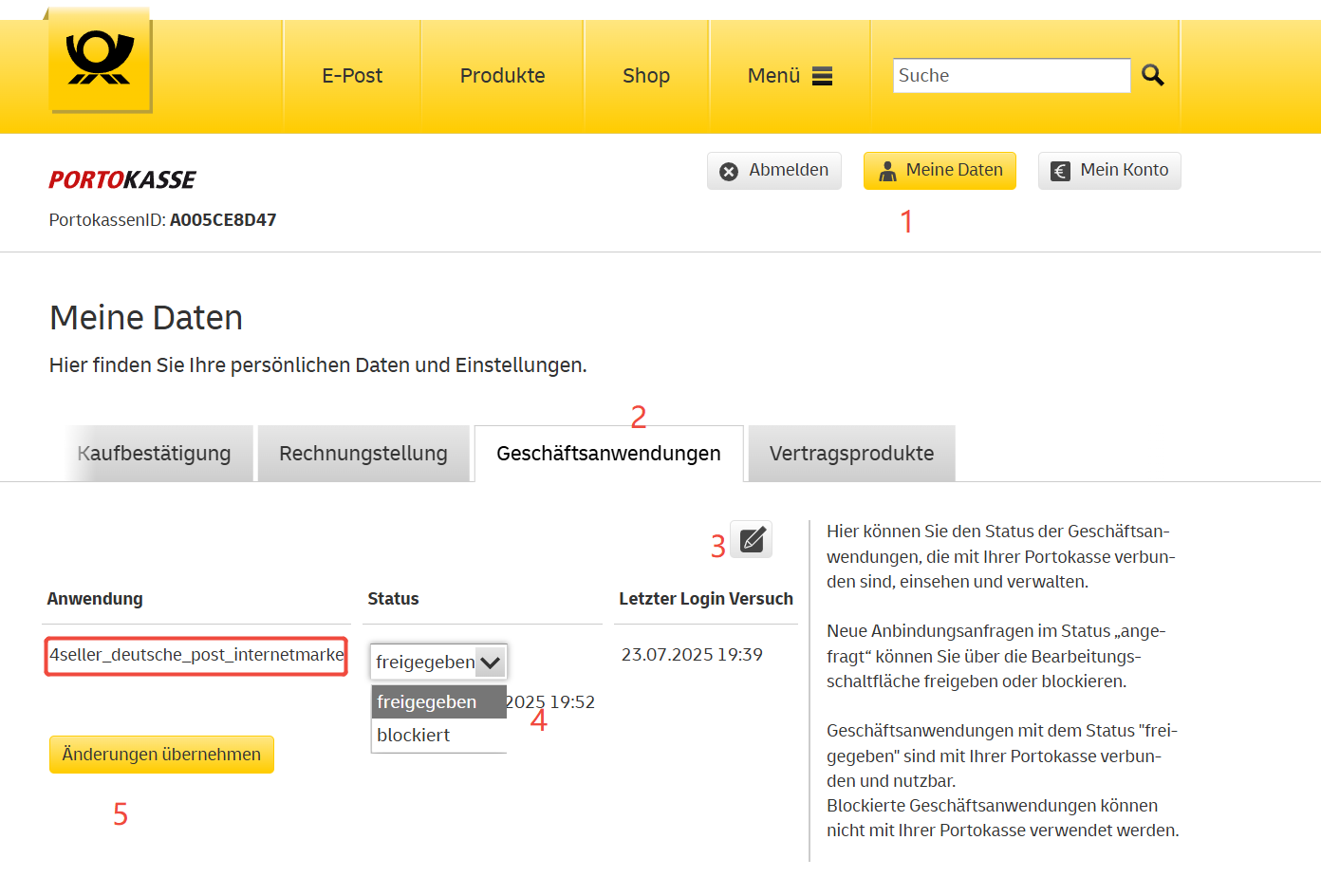This screenshot has width=1321, height=896.
Task: Click the 4seller_deutsche_post_internetmarke application entry
Action: [x=196, y=655]
